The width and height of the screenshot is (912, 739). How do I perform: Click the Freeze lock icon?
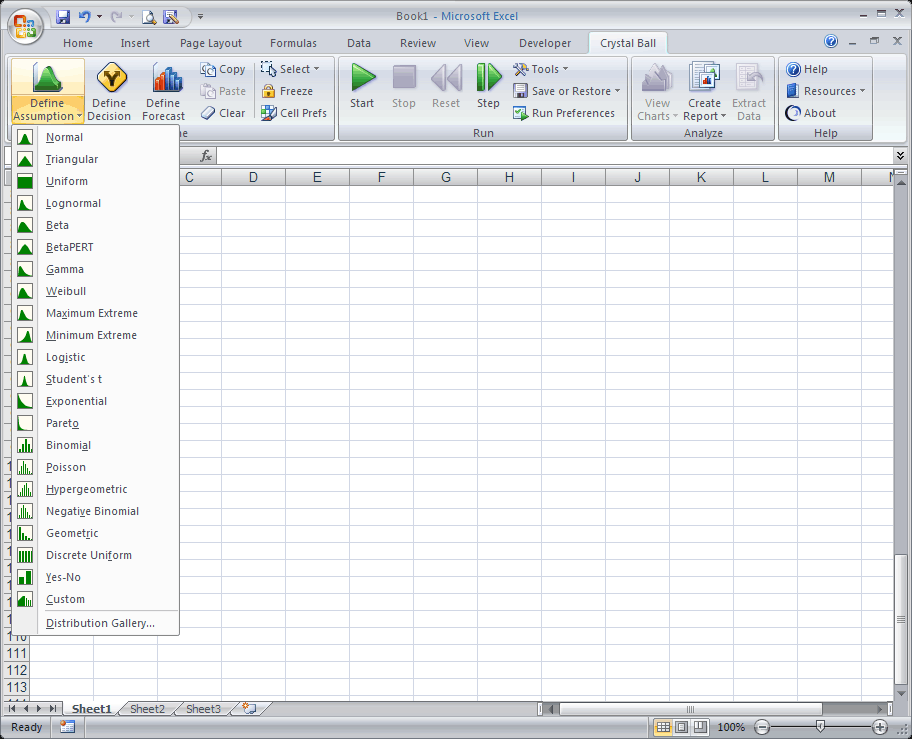[x=268, y=91]
